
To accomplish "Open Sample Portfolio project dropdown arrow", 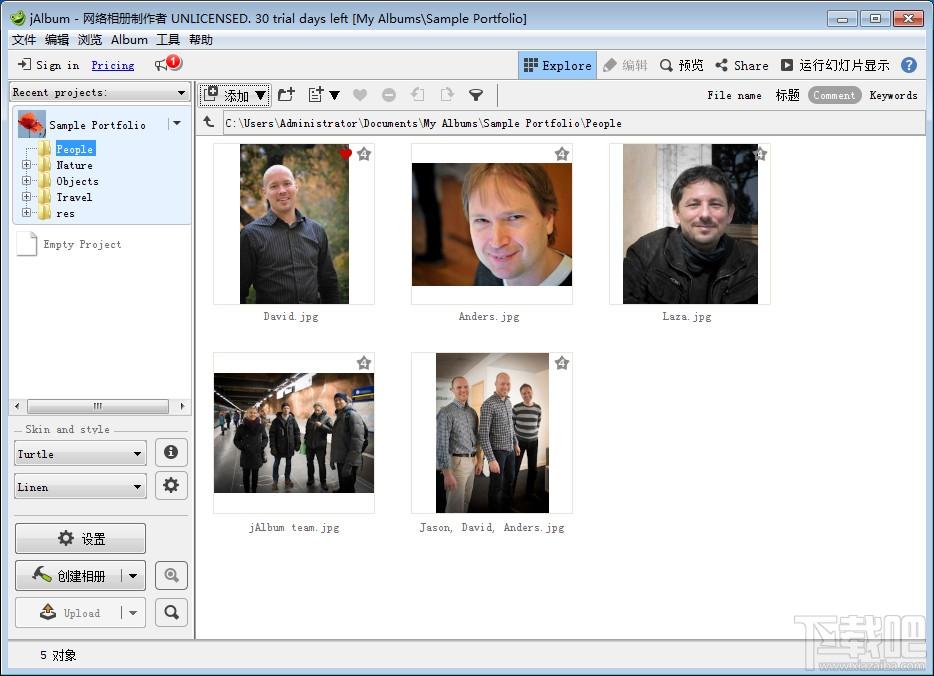I will (x=176, y=123).
